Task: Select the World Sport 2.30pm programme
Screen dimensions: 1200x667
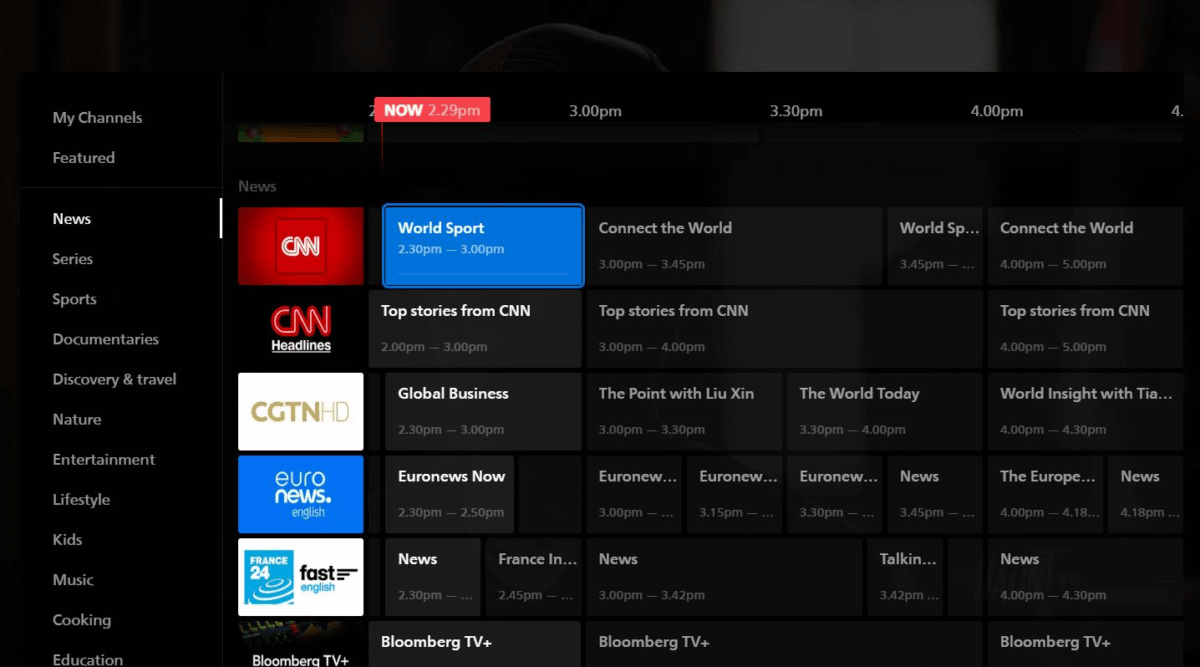Action: tap(483, 246)
